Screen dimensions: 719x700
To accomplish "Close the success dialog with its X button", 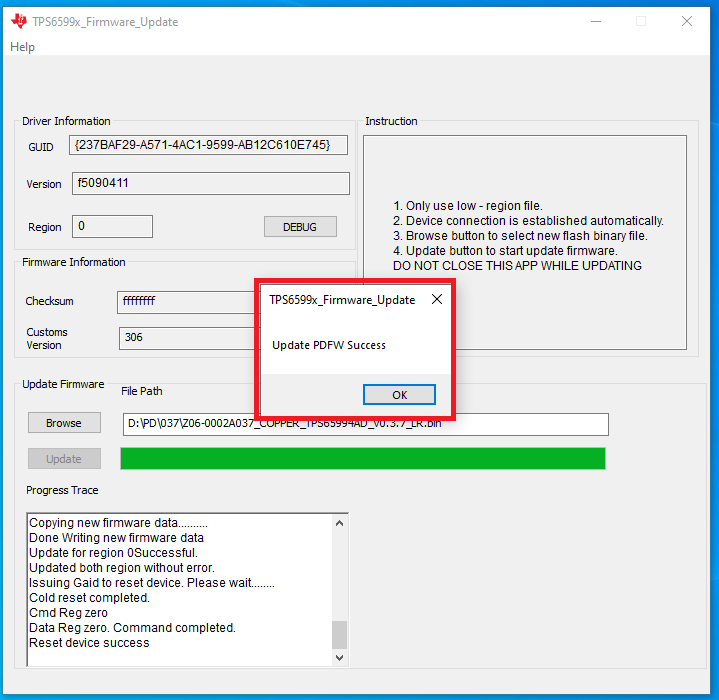I will point(436,299).
